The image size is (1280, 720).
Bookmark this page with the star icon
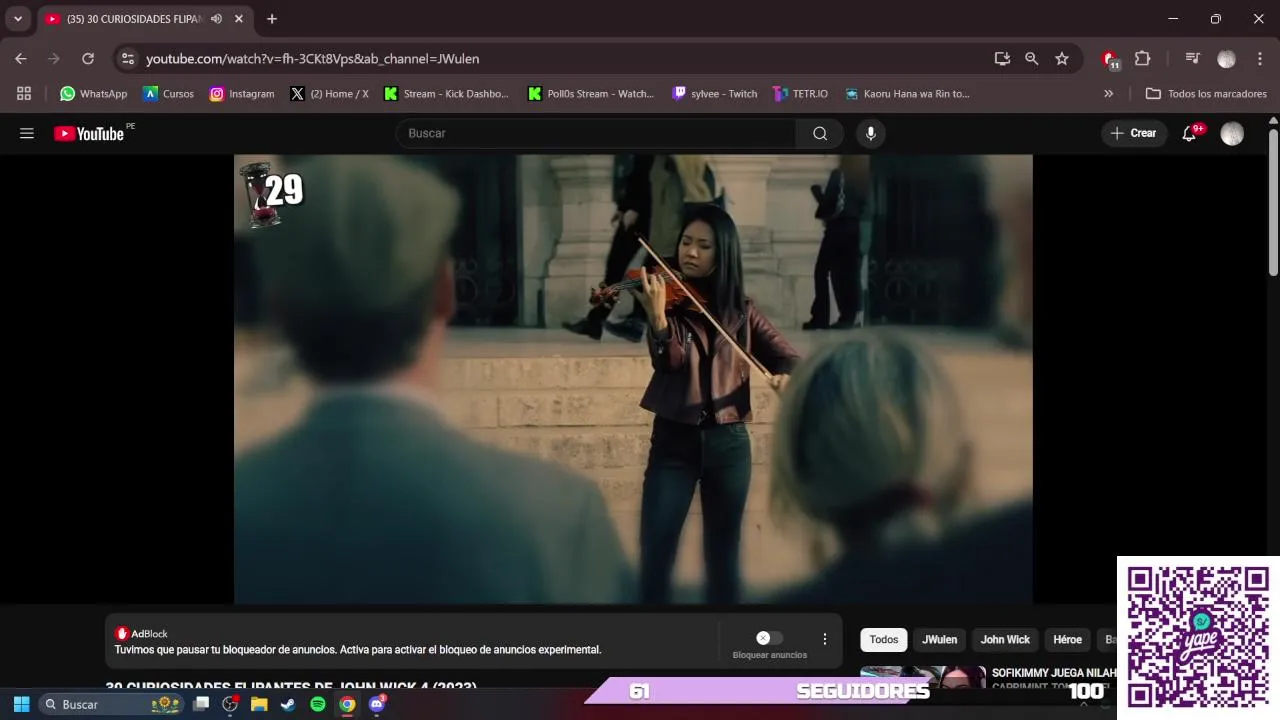click(x=1062, y=59)
